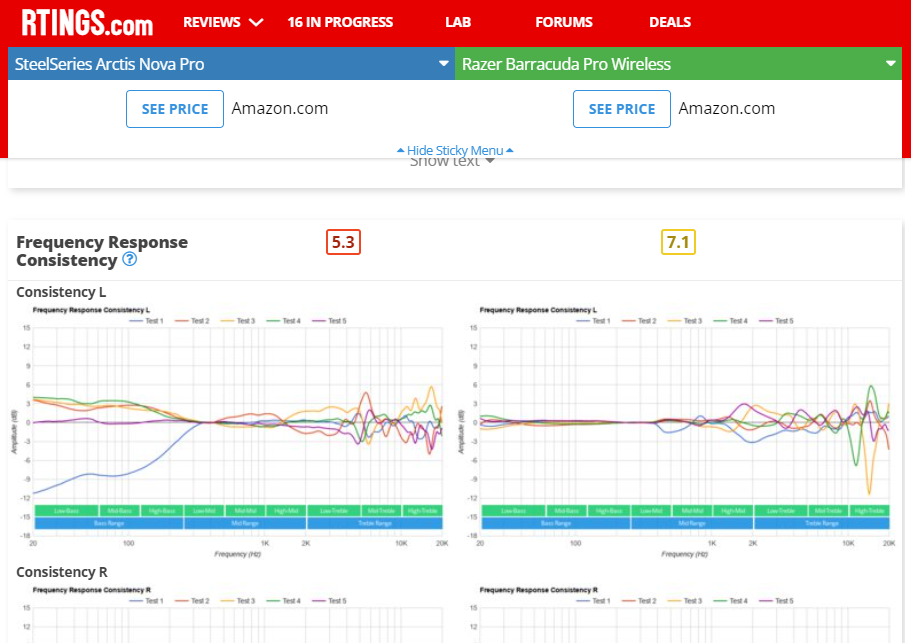Toggle Test 2 legend in right Consistency L chart

click(x=639, y=321)
